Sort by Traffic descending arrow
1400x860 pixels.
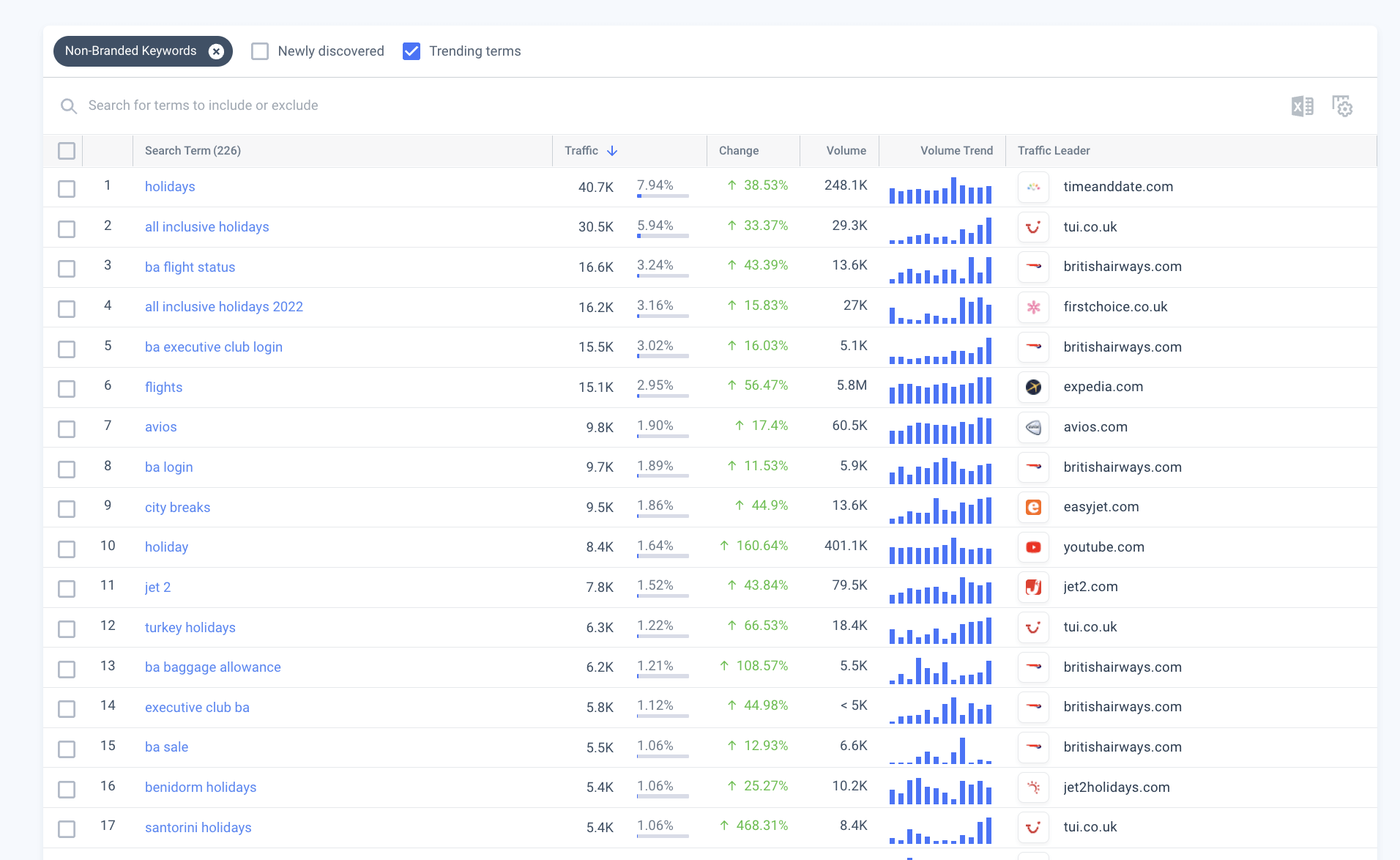pos(612,151)
